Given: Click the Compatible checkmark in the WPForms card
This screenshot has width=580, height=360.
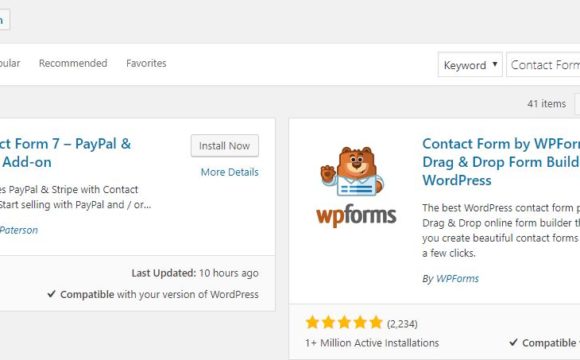Looking at the screenshot, I should [513, 342].
